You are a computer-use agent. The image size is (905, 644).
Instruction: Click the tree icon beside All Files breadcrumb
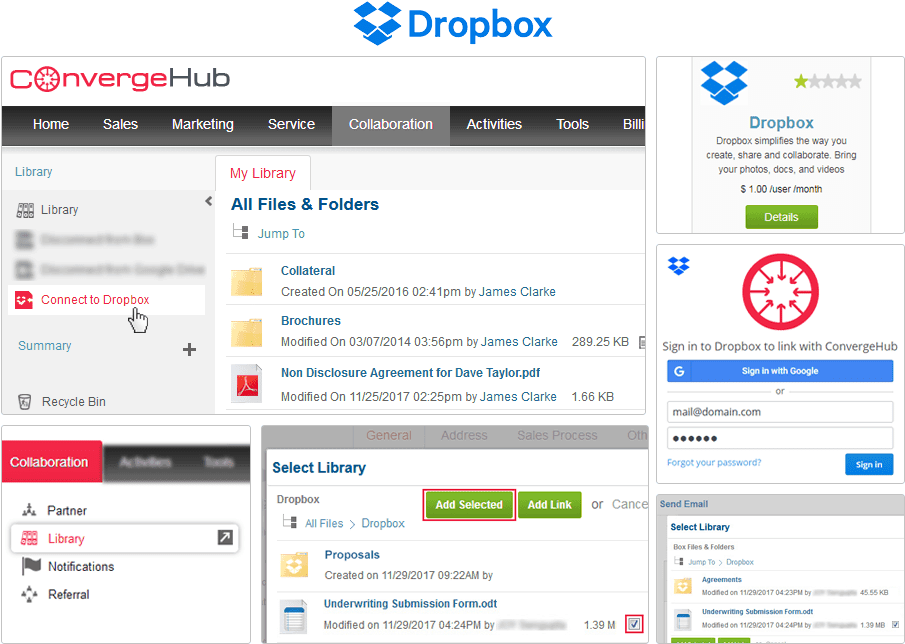[x=290, y=522]
